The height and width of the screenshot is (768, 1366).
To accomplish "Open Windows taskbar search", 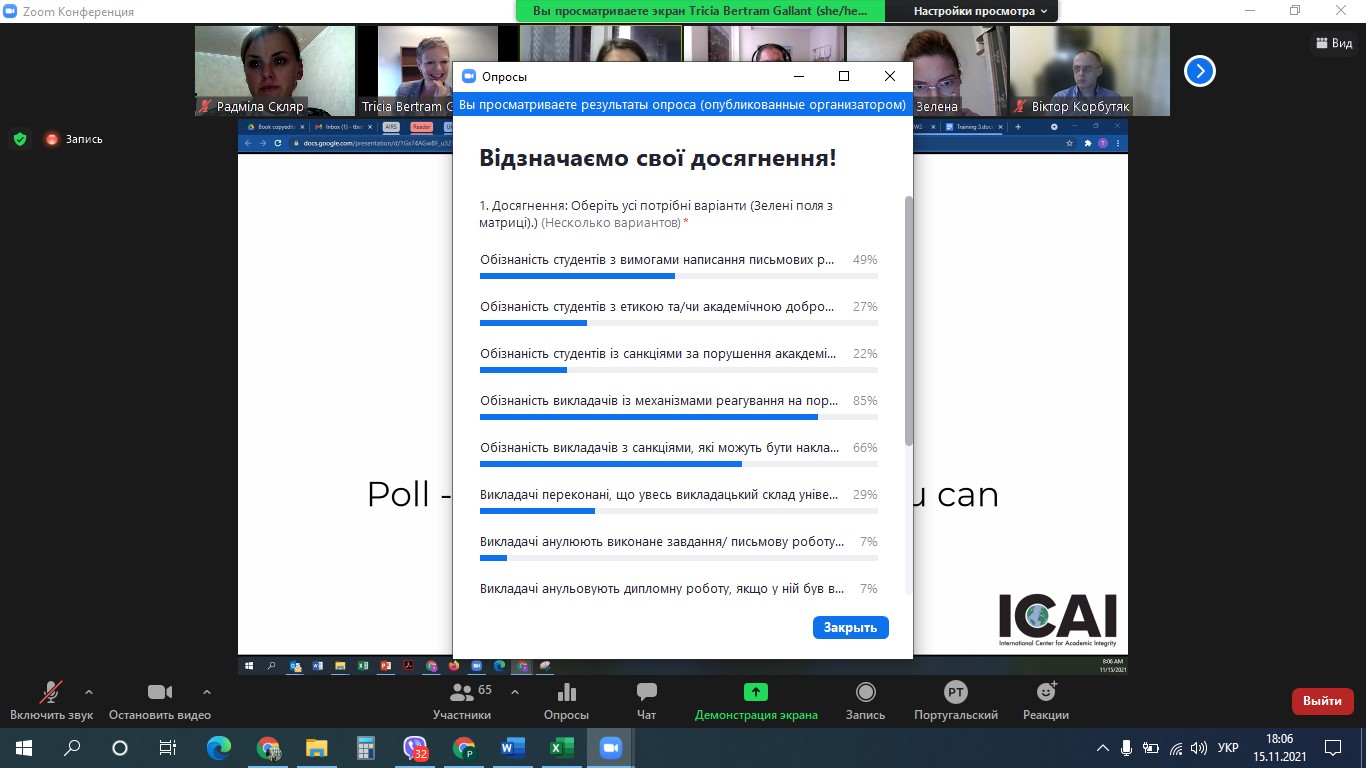I will coord(72,747).
